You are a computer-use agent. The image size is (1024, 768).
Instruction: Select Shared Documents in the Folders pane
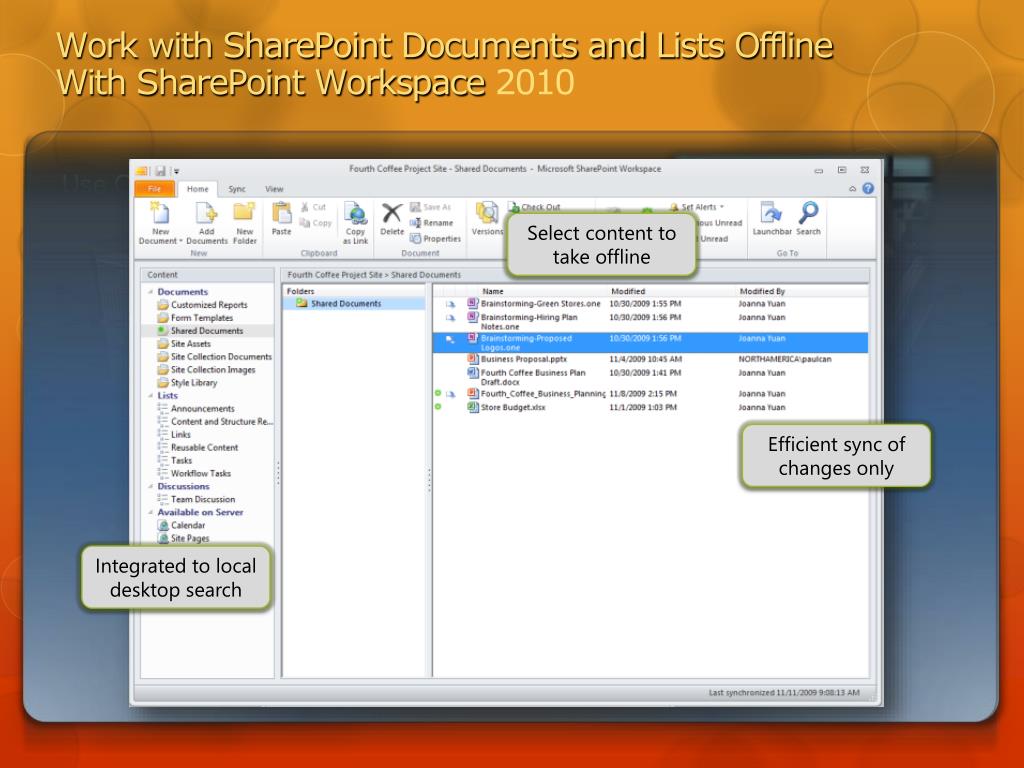coord(345,304)
